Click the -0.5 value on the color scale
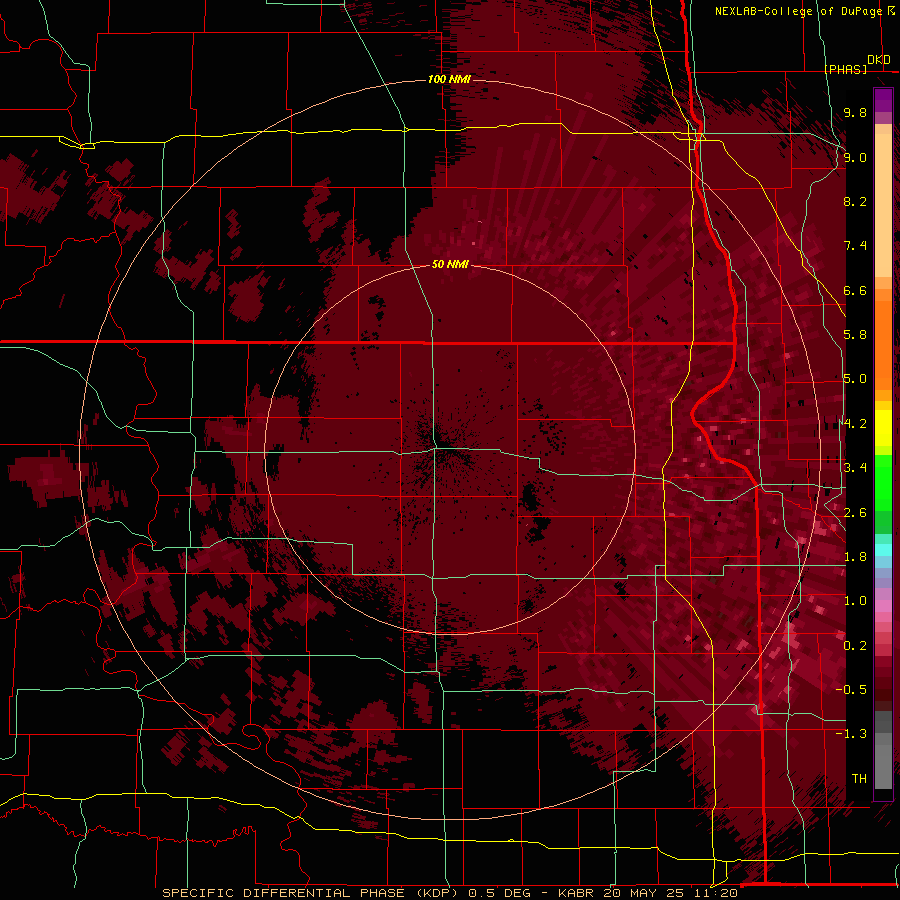900x900 pixels. 851,690
